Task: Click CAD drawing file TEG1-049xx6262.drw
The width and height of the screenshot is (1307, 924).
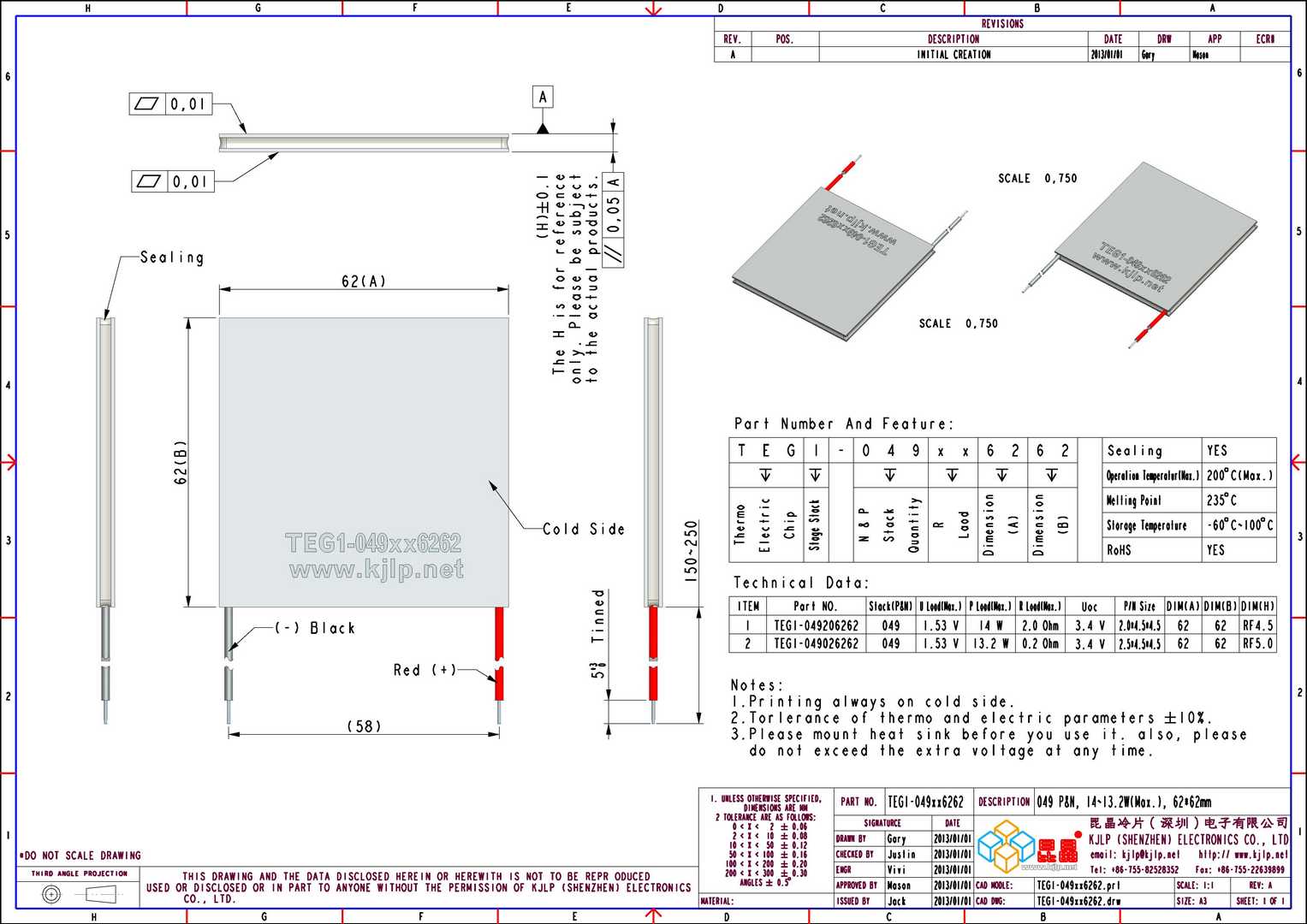Action: [x=1078, y=901]
